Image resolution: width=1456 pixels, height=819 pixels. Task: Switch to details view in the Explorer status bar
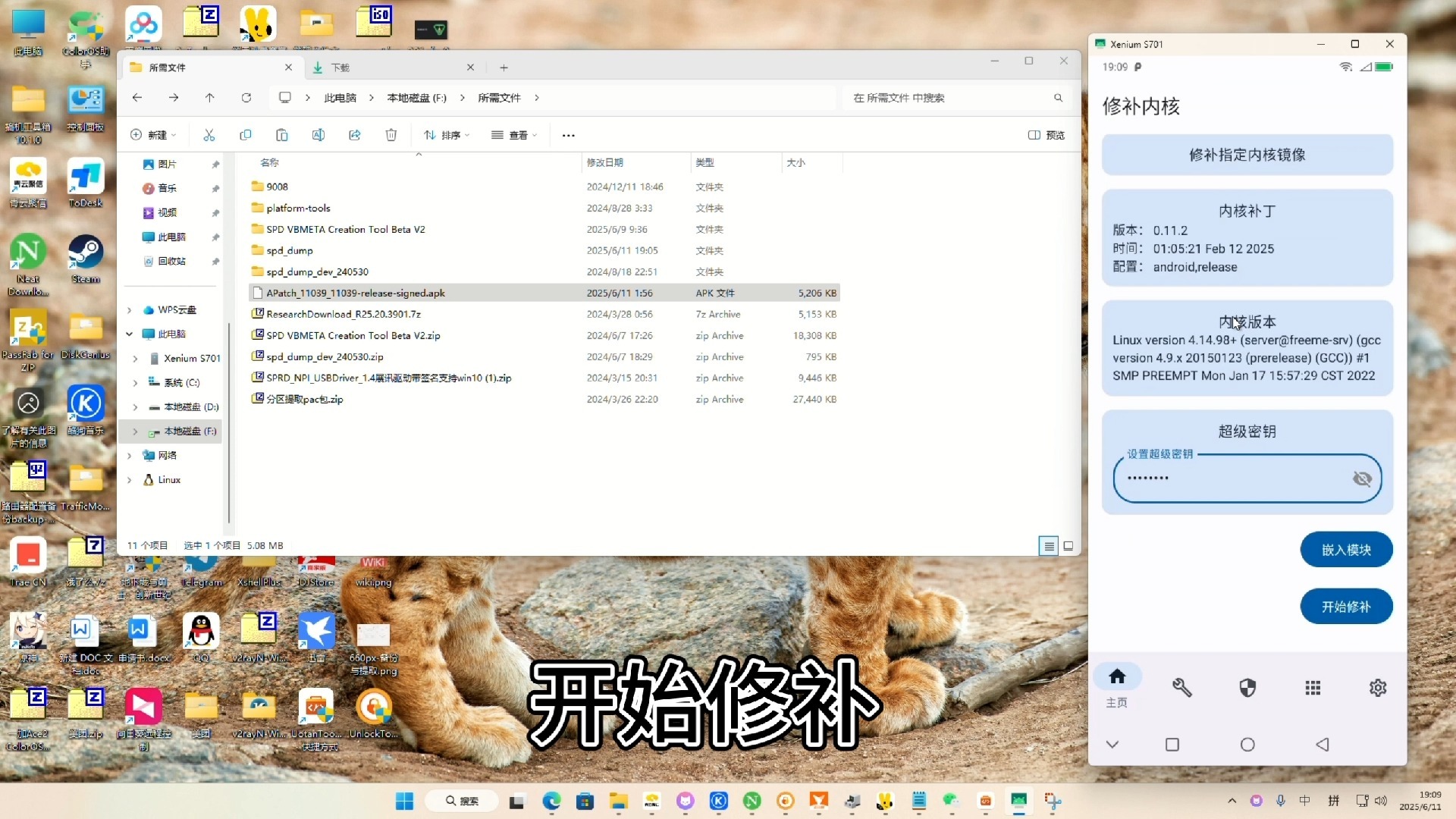pyautogui.click(x=1048, y=546)
